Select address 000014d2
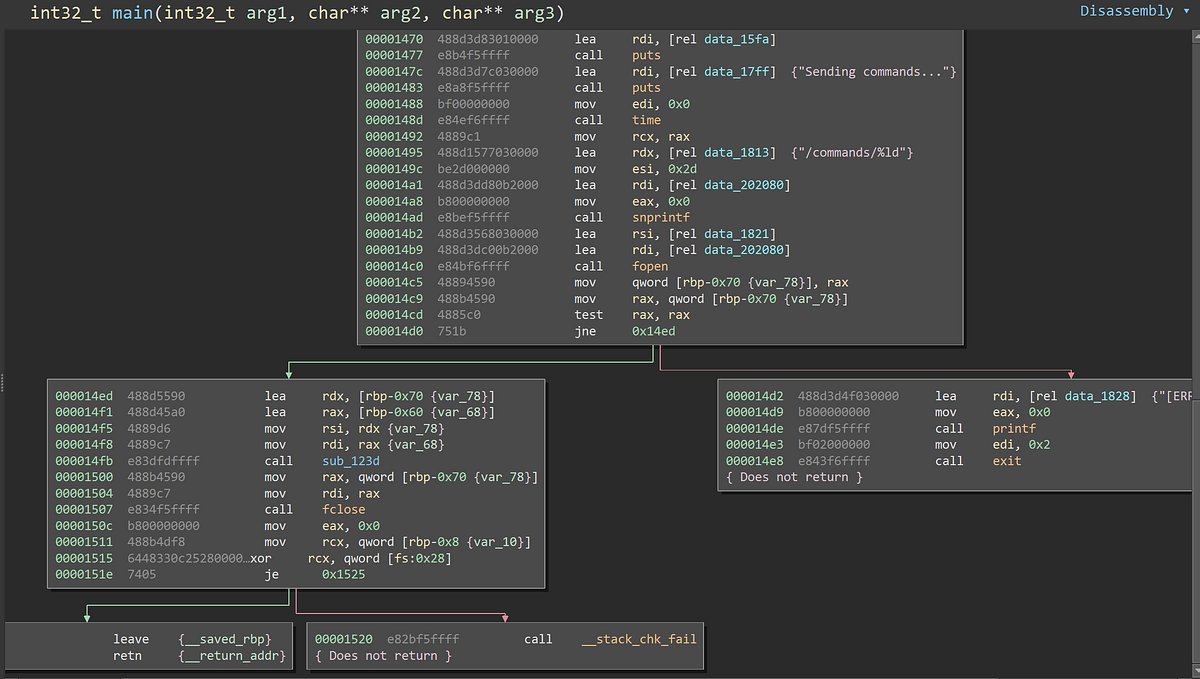 click(757, 396)
